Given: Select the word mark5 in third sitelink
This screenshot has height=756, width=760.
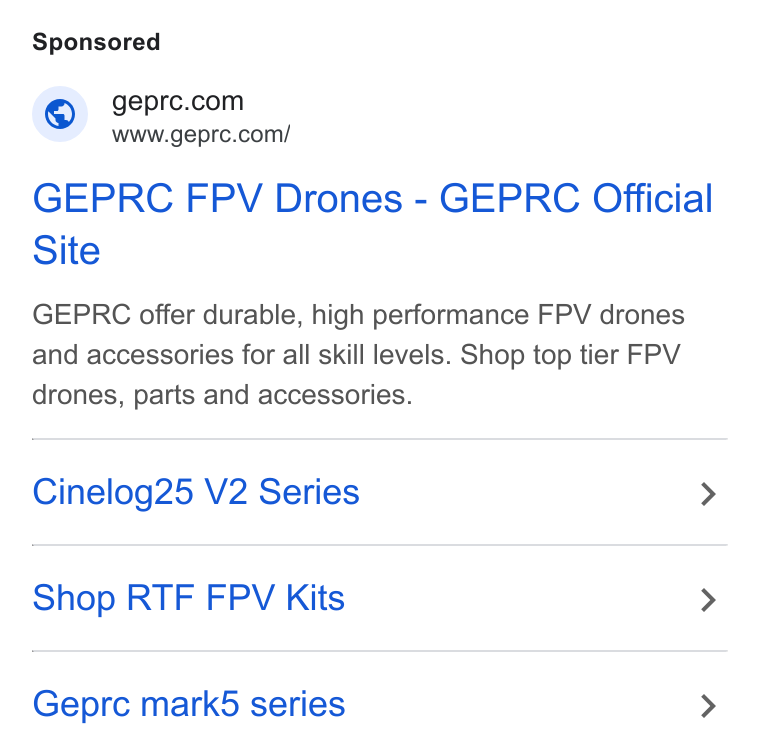Looking at the screenshot, I should coord(190,704).
